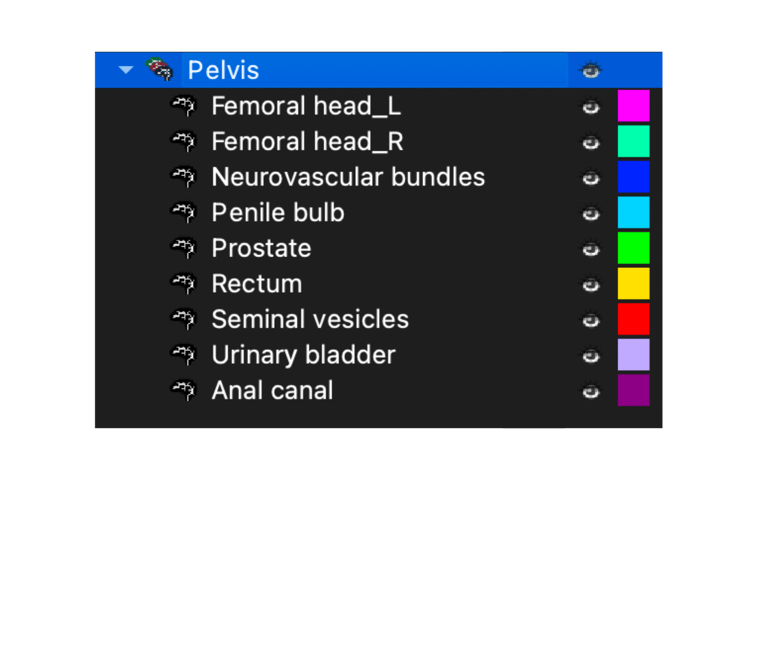Screen dimensions: 768x663
Task: Select the Penile bulb label
Action: click(277, 212)
